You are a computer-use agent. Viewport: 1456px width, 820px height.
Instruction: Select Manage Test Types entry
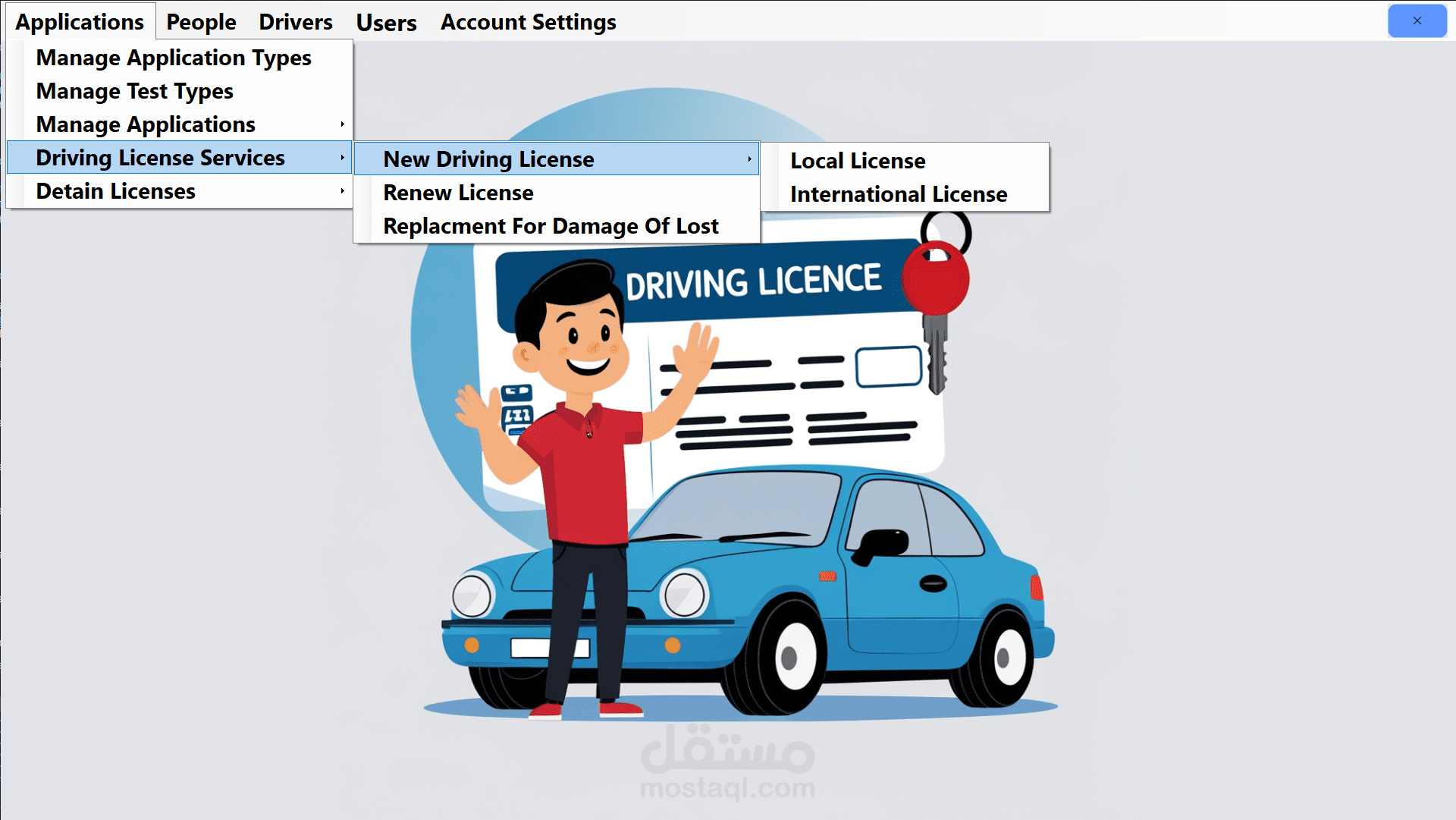[x=135, y=91]
